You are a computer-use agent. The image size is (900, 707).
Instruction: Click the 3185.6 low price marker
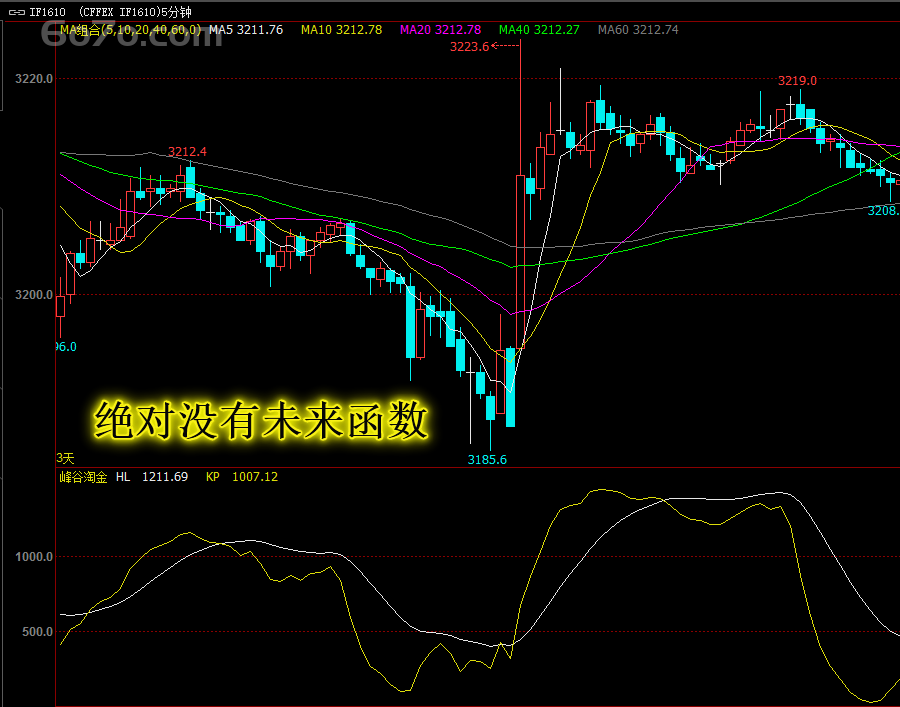point(487,460)
